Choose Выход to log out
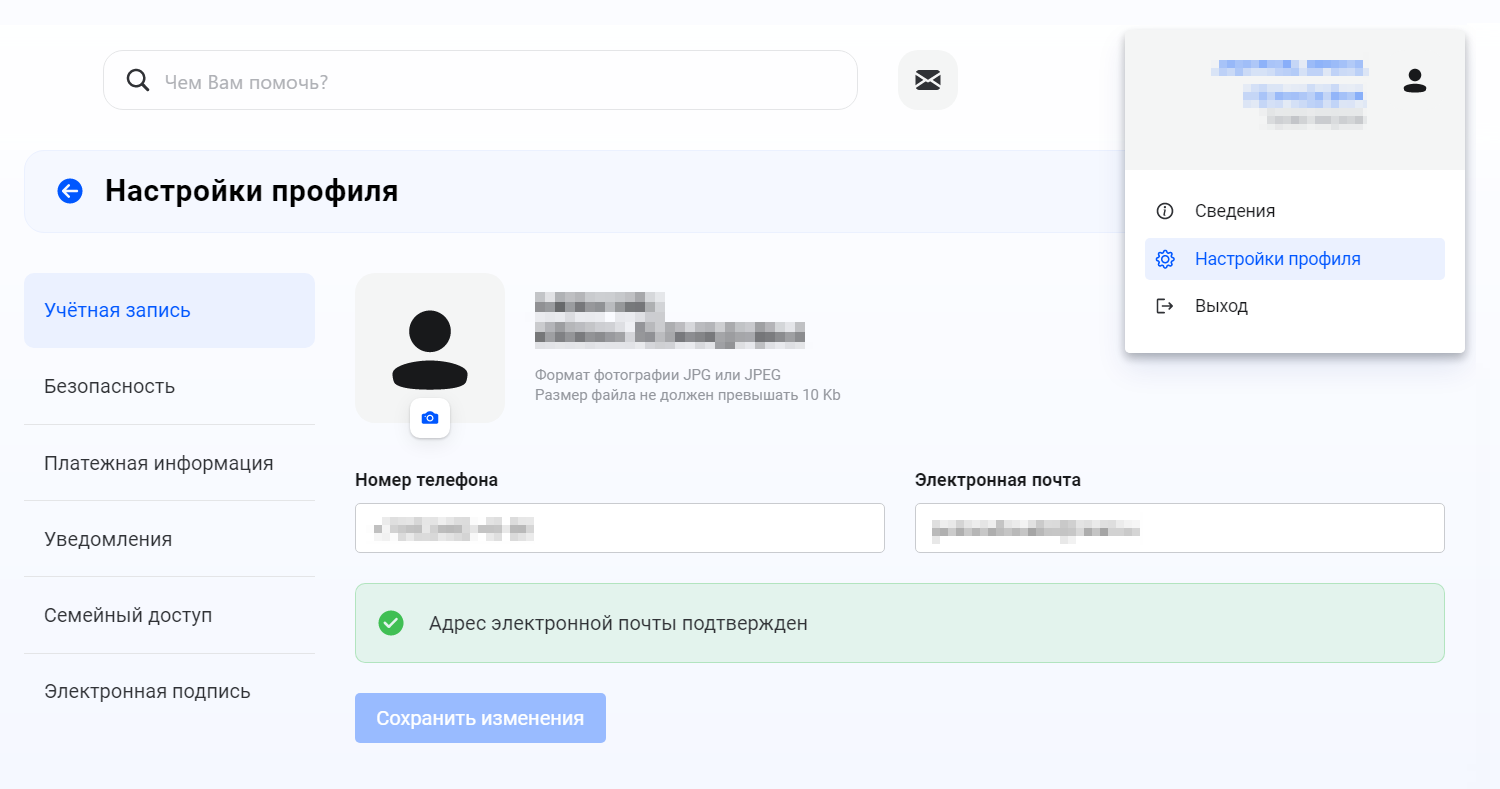The height and width of the screenshot is (789, 1500). coord(1295,306)
